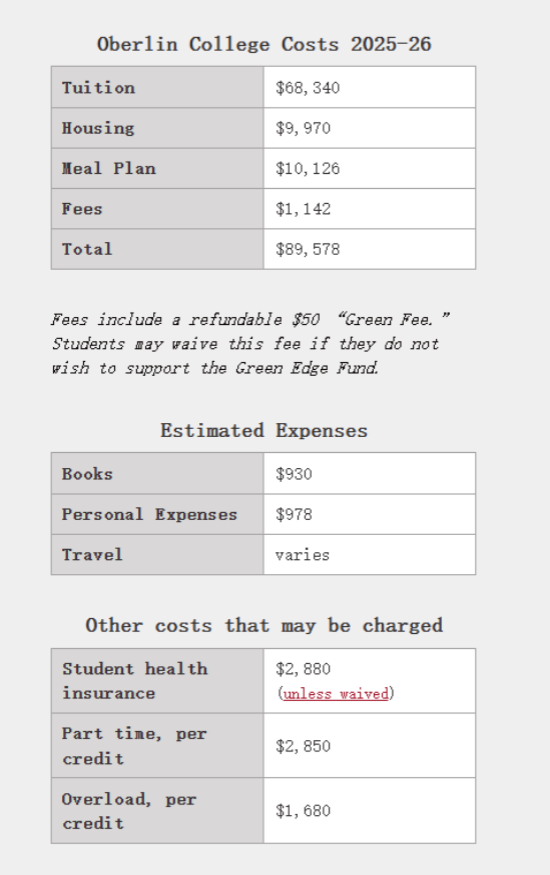Open the 'unless waived' link
Screen dimensions: 550x875
[336, 694]
